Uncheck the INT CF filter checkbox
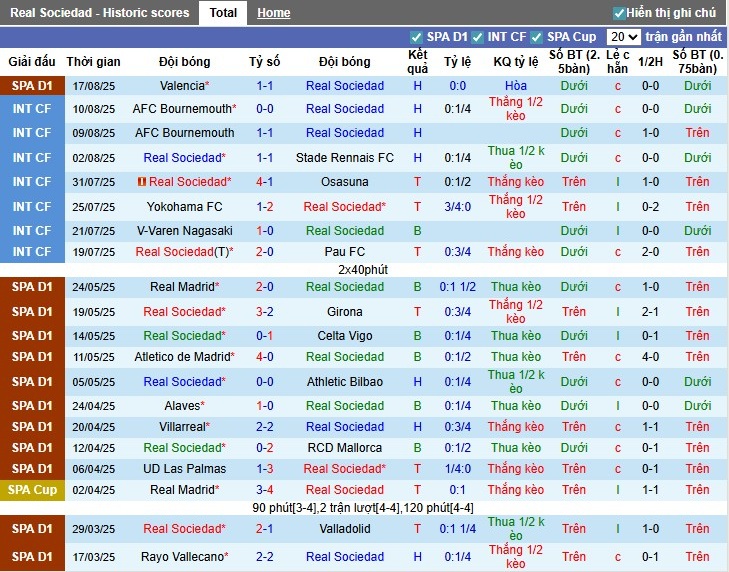729x572 pixels. point(477,37)
